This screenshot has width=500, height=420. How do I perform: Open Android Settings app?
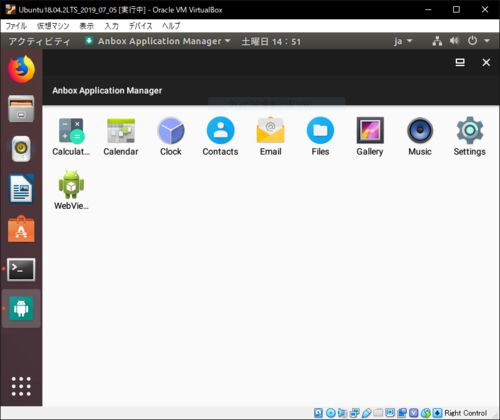click(x=470, y=137)
